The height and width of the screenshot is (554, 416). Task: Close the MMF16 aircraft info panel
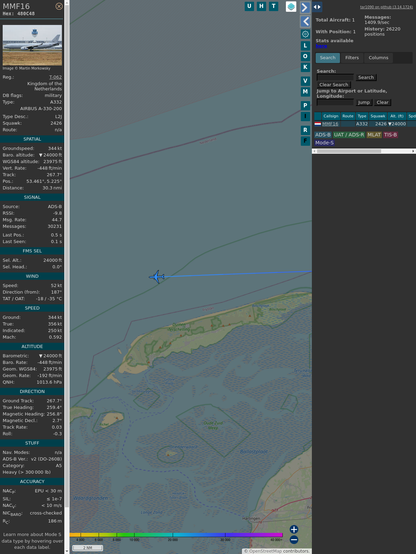pyautogui.click(x=59, y=6)
